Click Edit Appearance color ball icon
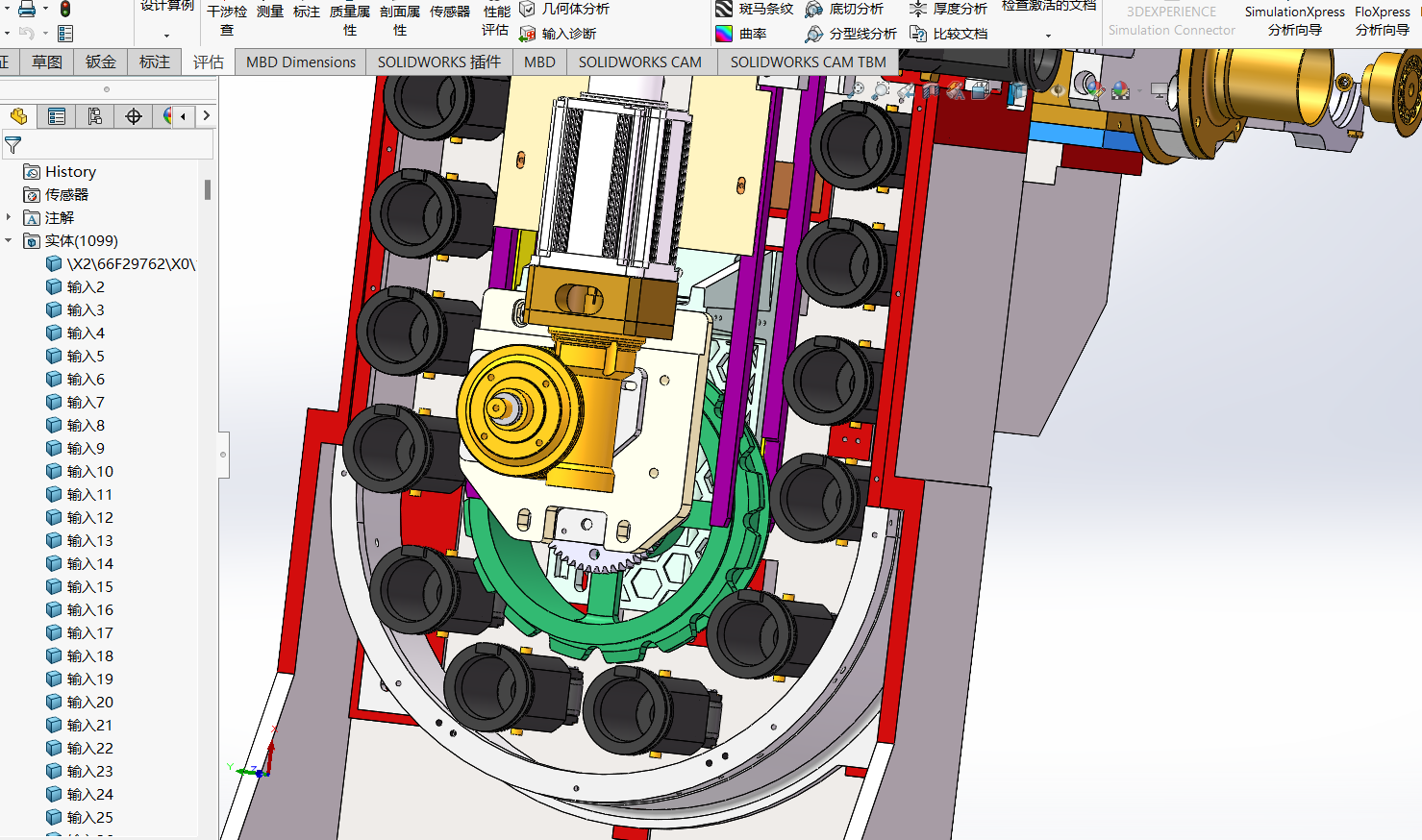Screen dimensions: 1422x840 coord(1097,92)
